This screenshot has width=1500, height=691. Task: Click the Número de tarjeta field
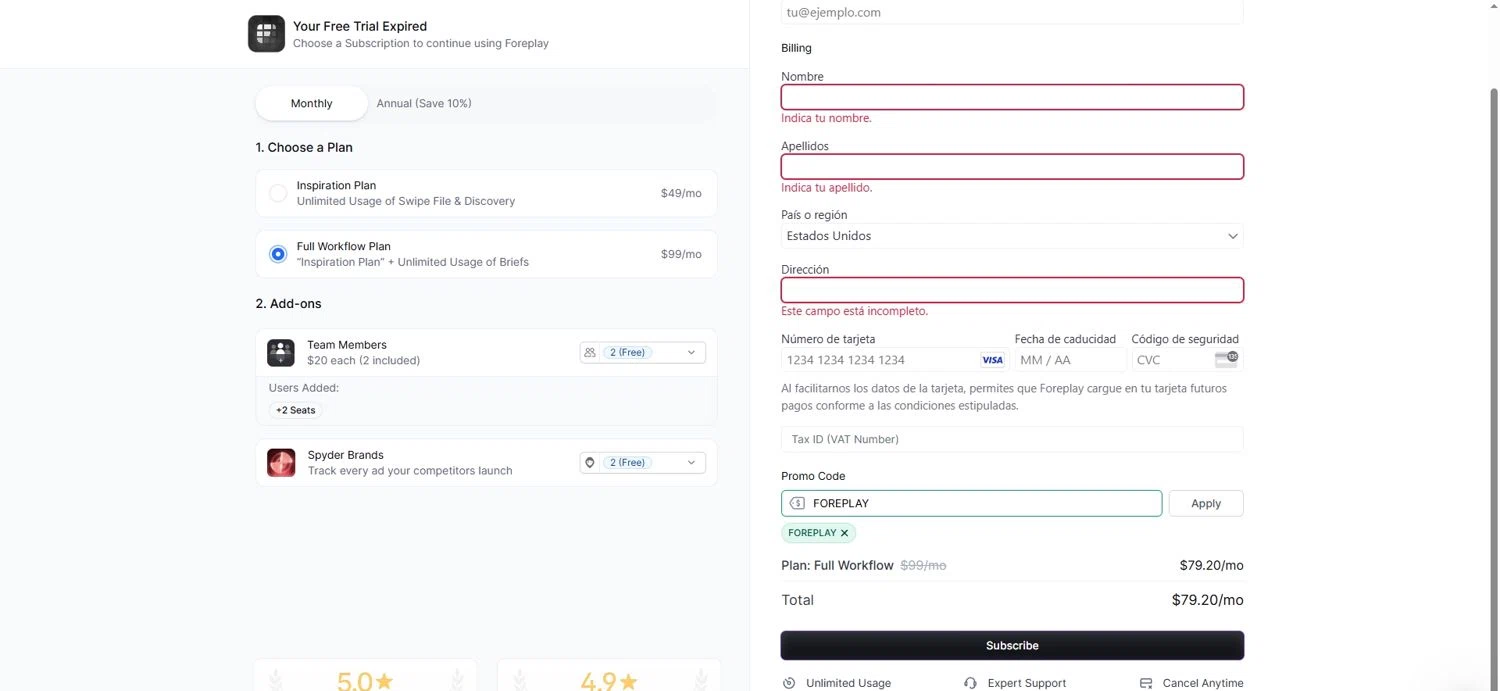click(894, 360)
